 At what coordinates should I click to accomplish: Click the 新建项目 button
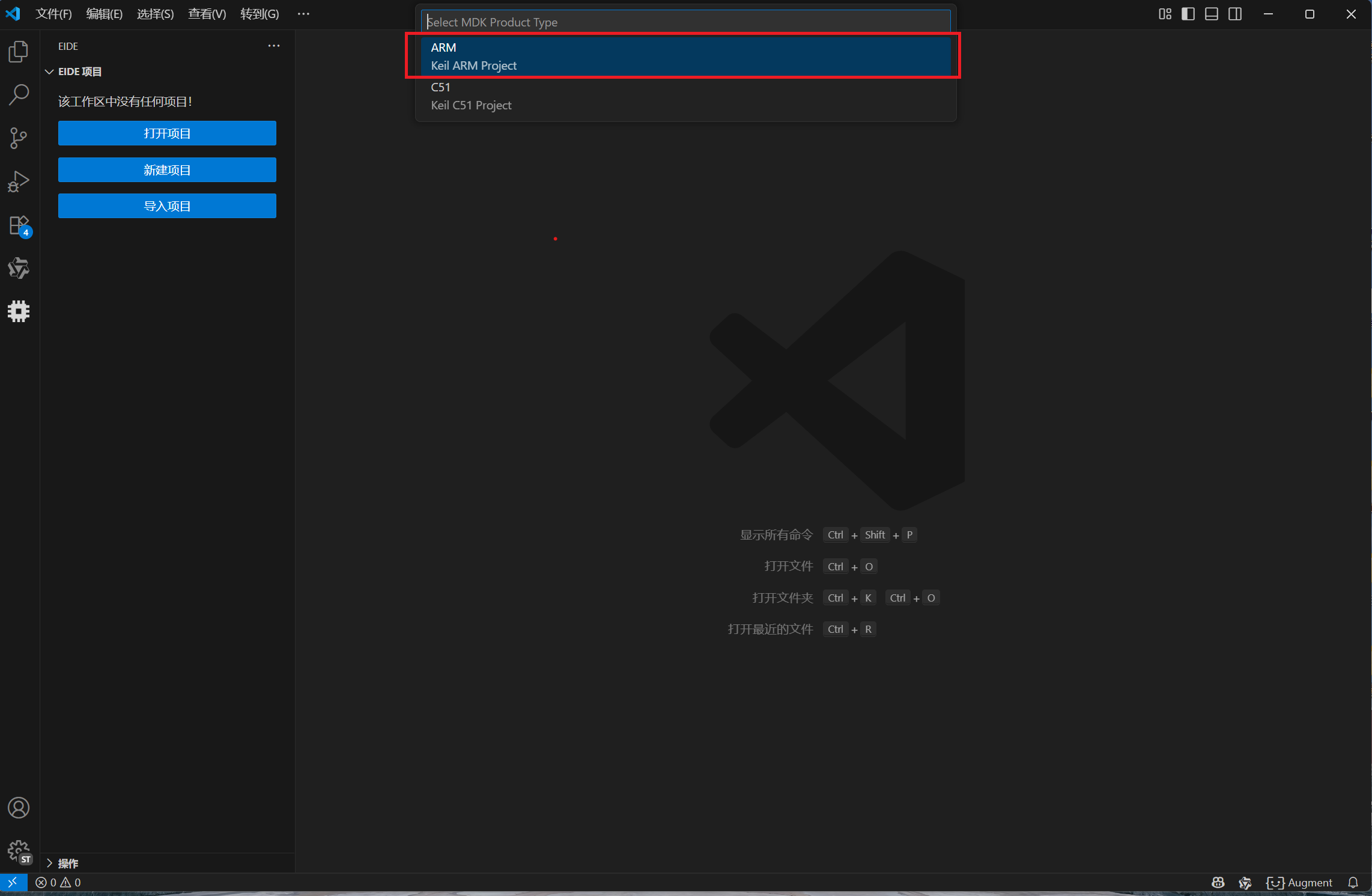pyautogui.click(x=167, y=170)
